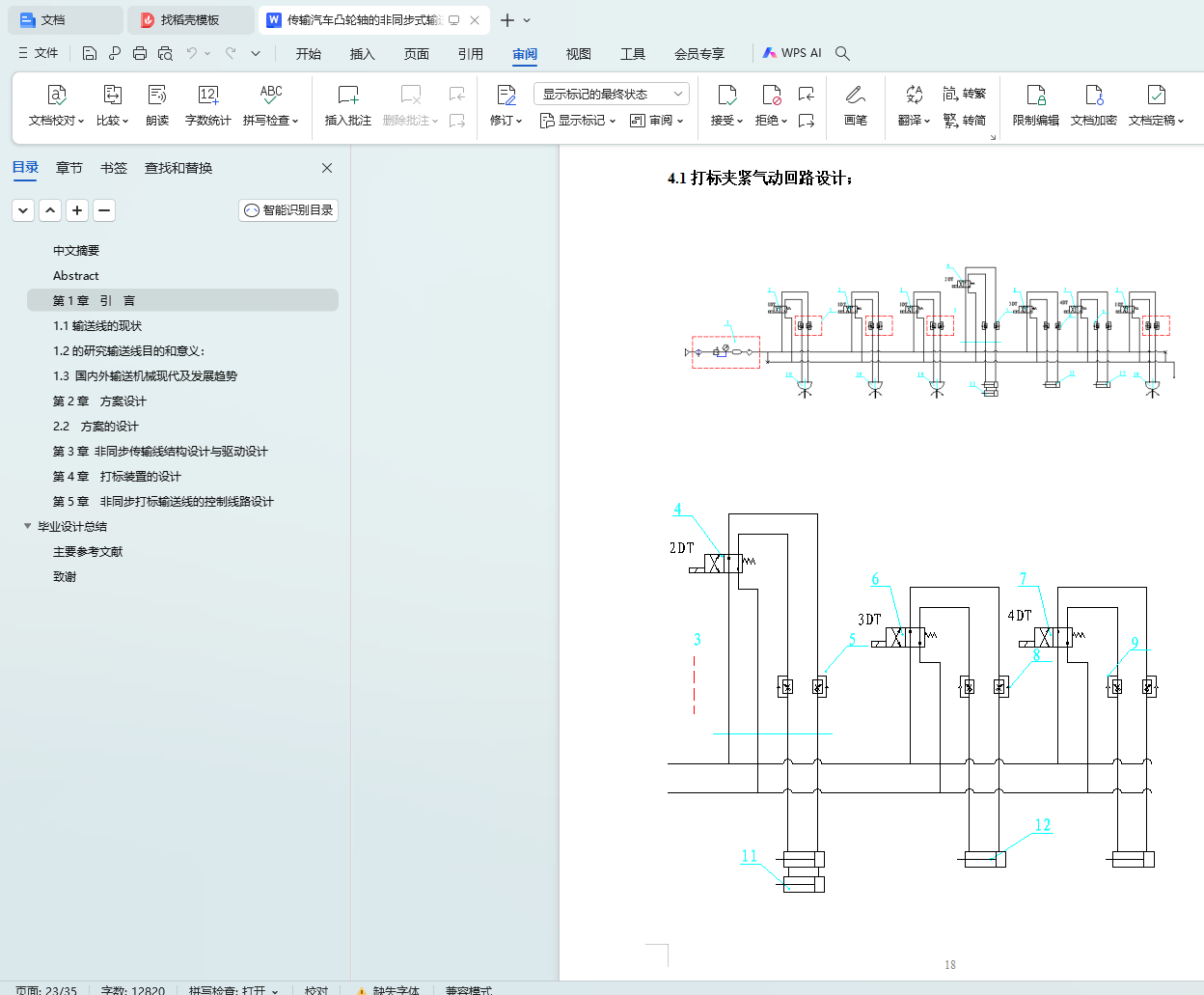Click the 缺失字体 warning in status bar
Viewport: 1204px width, 995px height.
click(388, 990)
